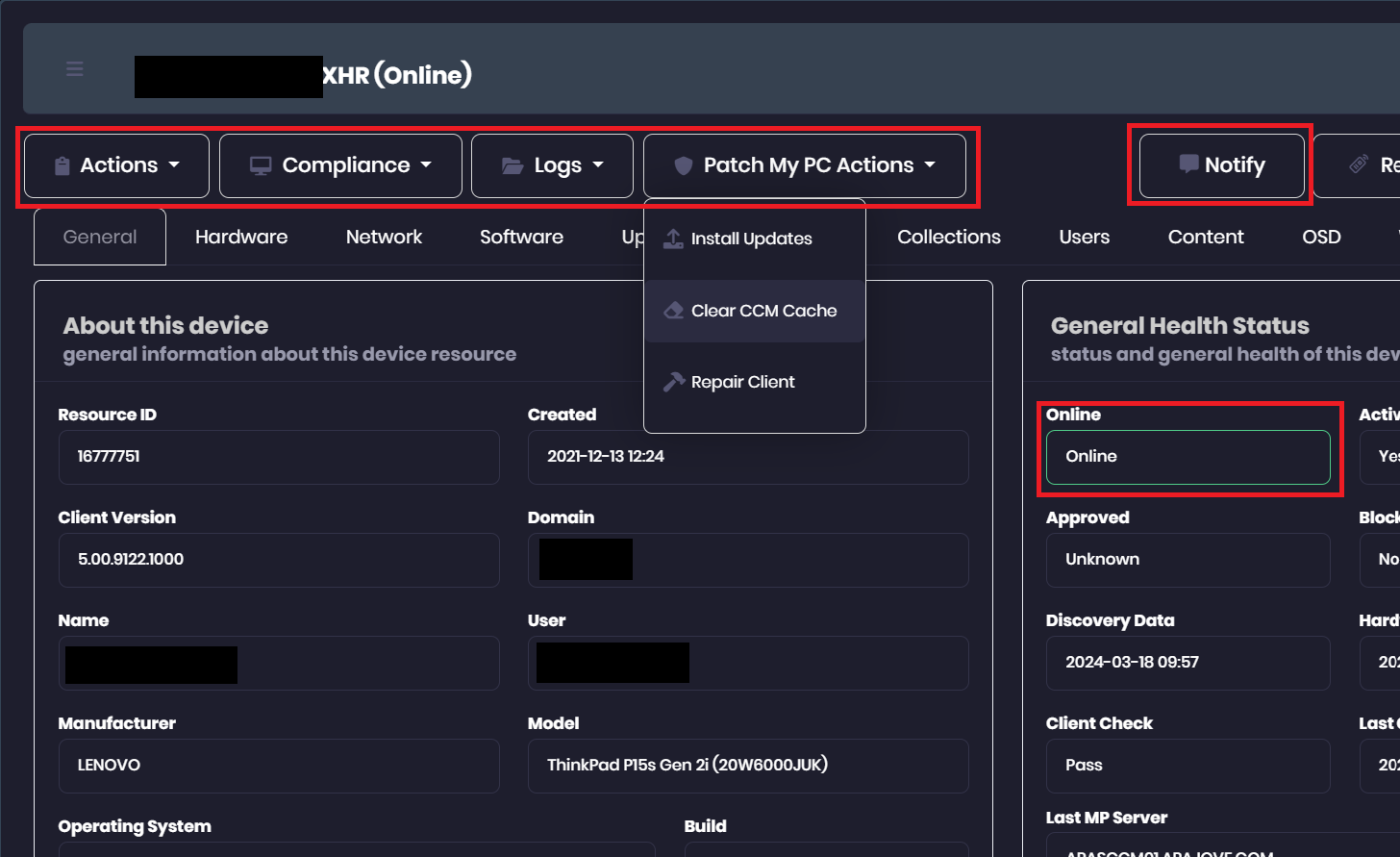Click the Online status field
Viewport: 1400px width, 857px height.
[x=1187, y=457]
